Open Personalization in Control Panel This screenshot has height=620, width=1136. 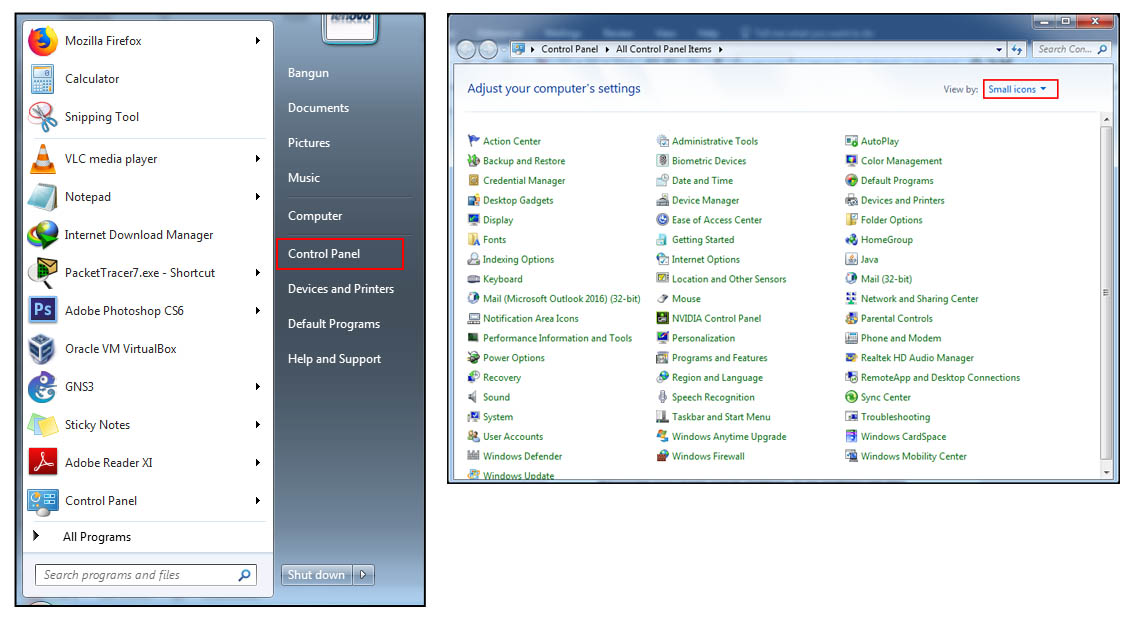tap(703, 338)
